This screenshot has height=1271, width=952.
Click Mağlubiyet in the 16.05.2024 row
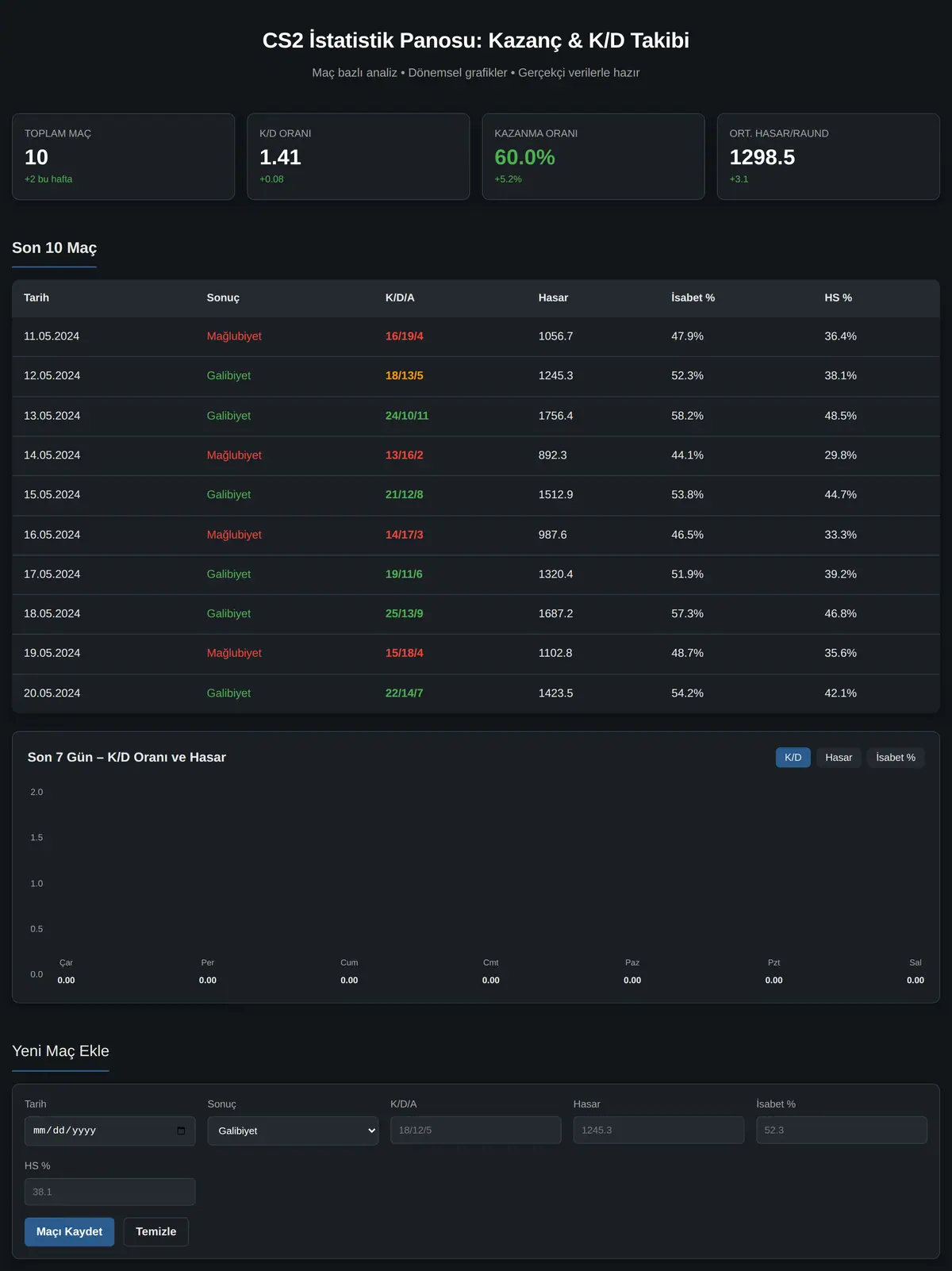coord(234,535)
